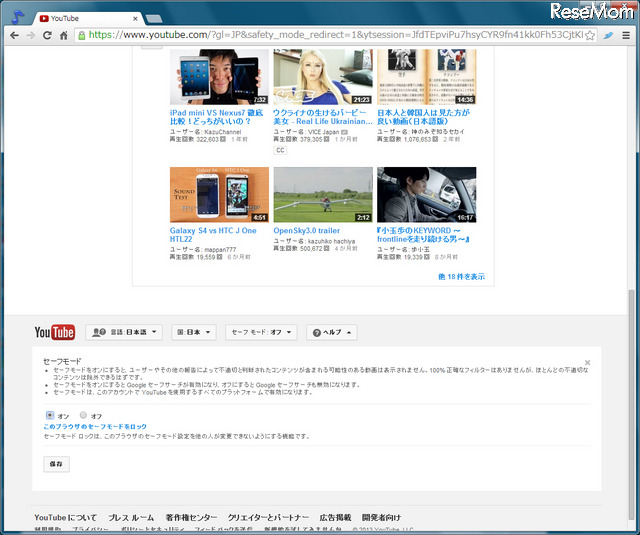Expand the セーフモード: オフ dropdown
Screen dimensions: 640x535
[262, 333]
